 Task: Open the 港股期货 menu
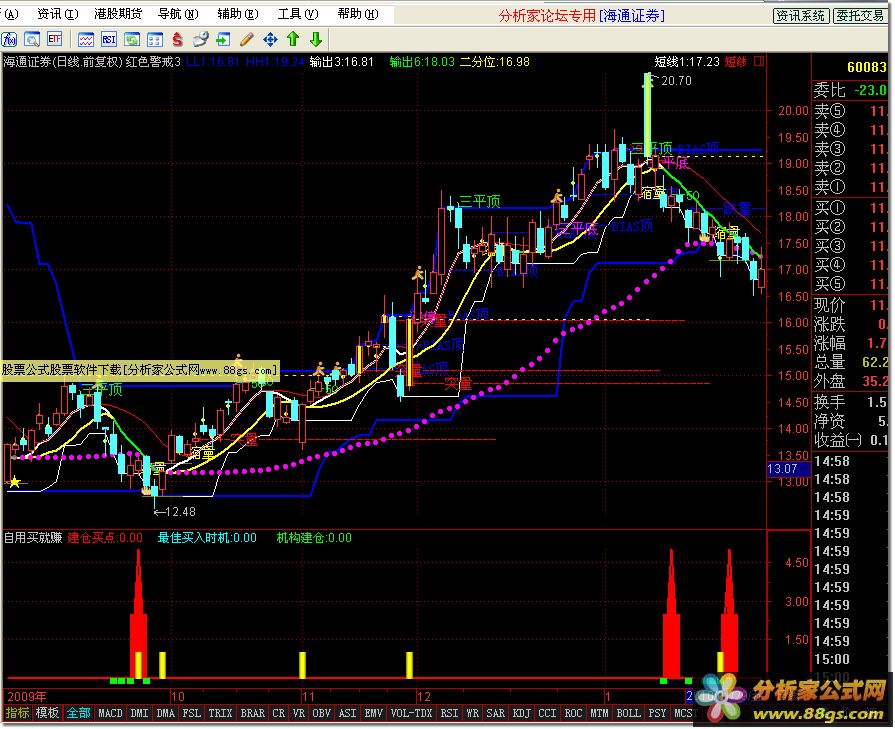point(118,14)
